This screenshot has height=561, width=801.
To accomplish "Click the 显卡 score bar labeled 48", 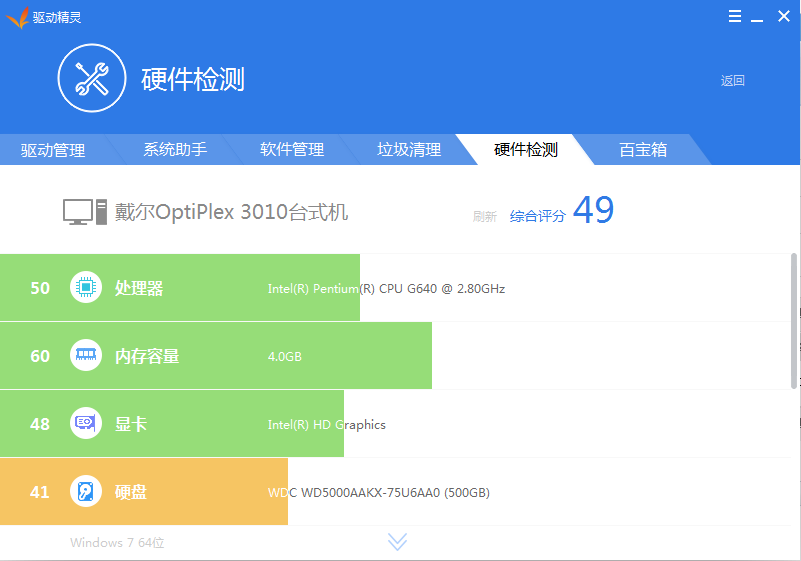I will (x=172, y=423).
